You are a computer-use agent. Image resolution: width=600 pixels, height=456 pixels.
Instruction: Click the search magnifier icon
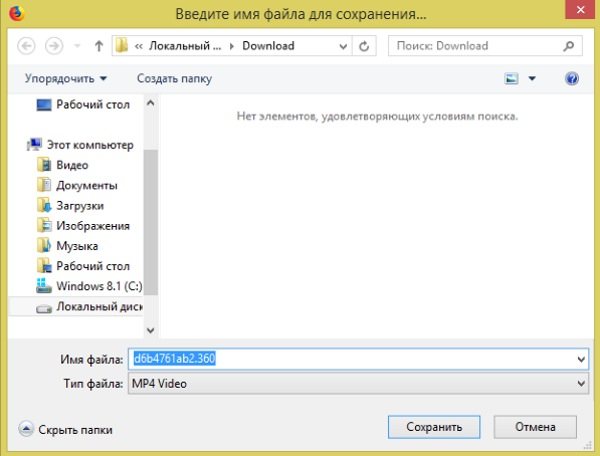569,46
